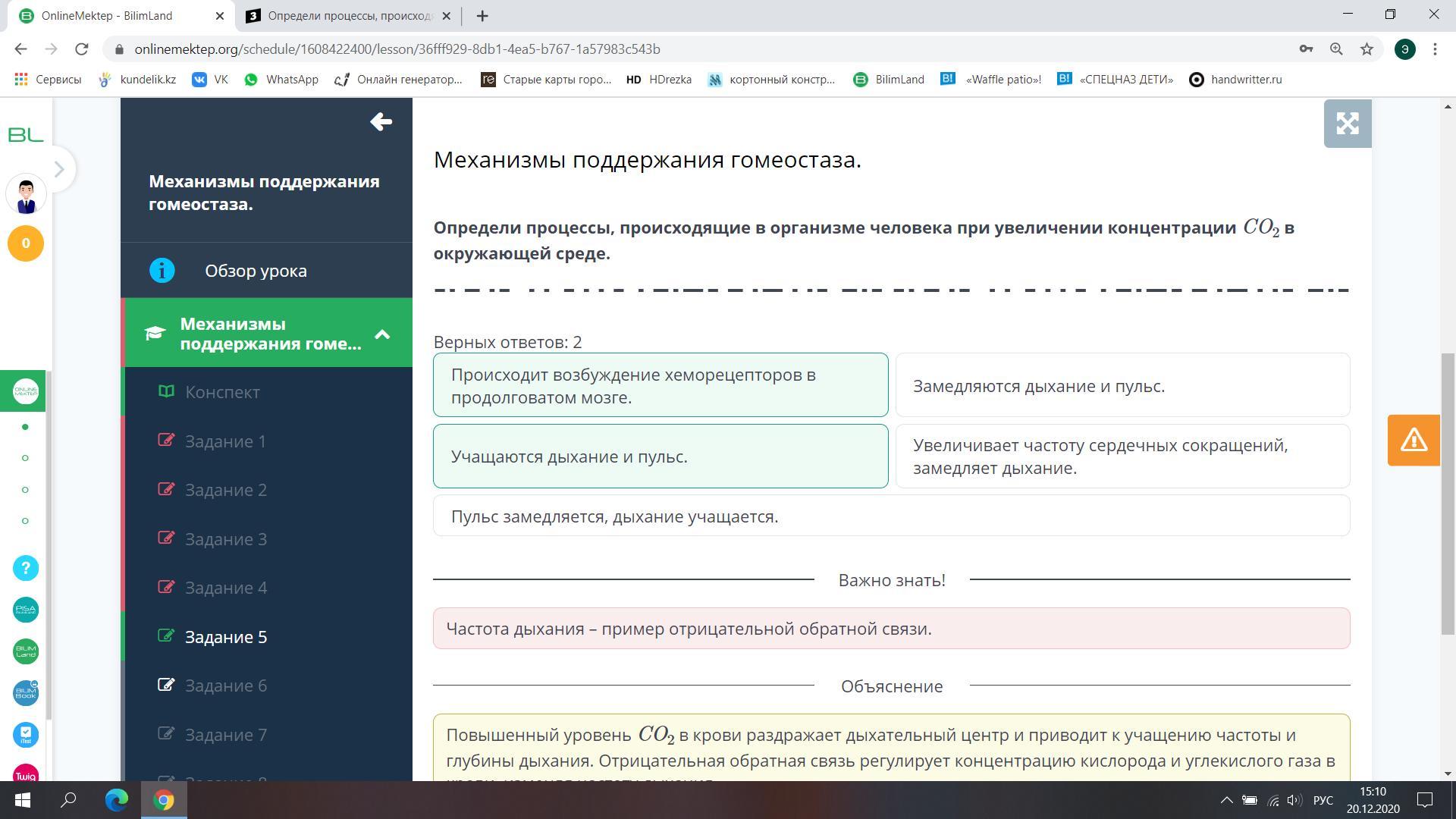Click the fullscreen expand icon
The height and width of the screenshot is (819, 1456).
coord(1347,124)
